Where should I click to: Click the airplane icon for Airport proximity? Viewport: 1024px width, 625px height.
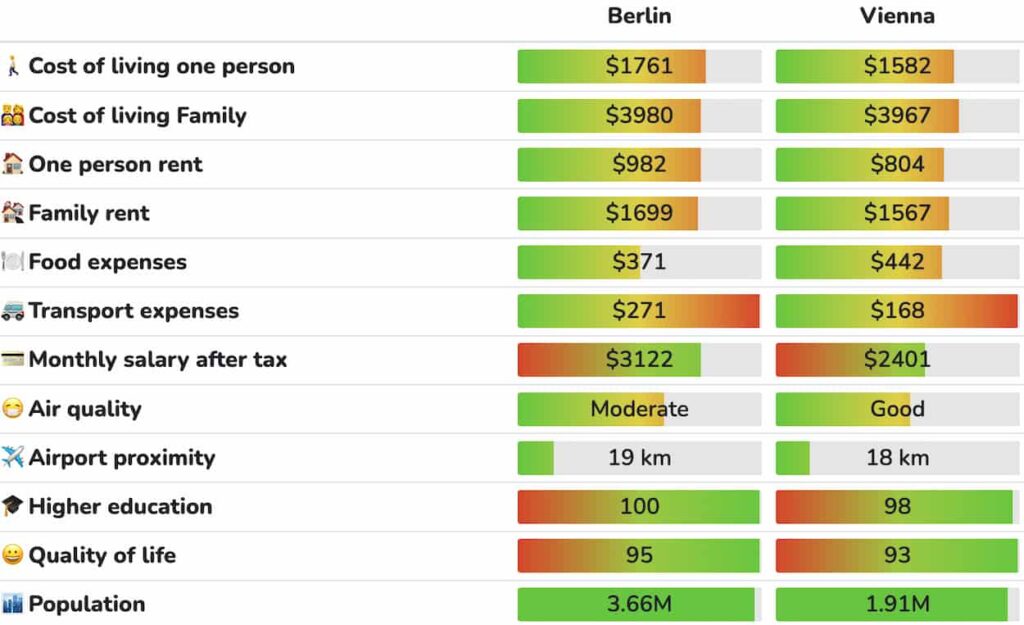13,458
